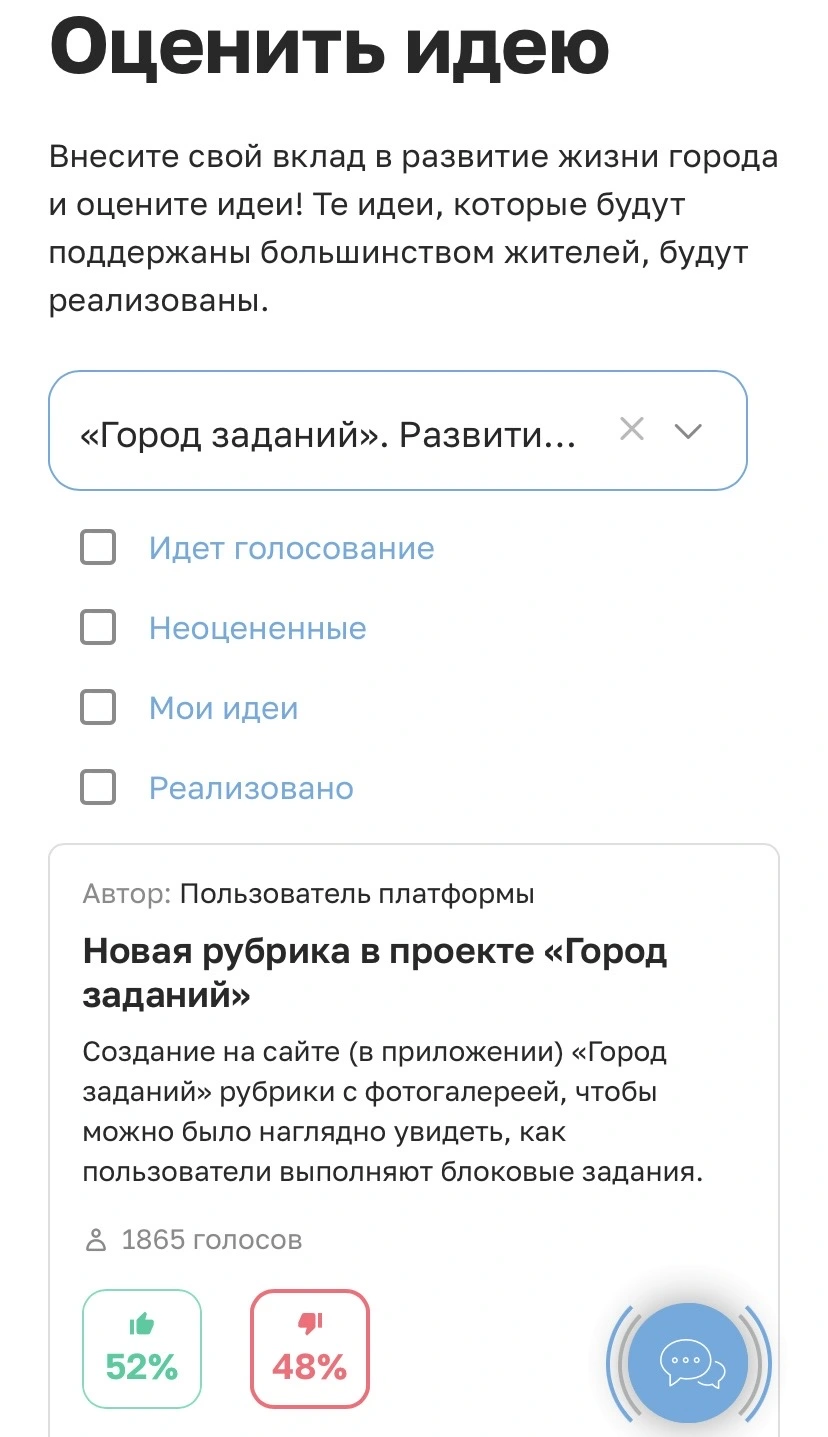
Task: Choose the Мои идеи filter label
Action: tap(224, 708)
